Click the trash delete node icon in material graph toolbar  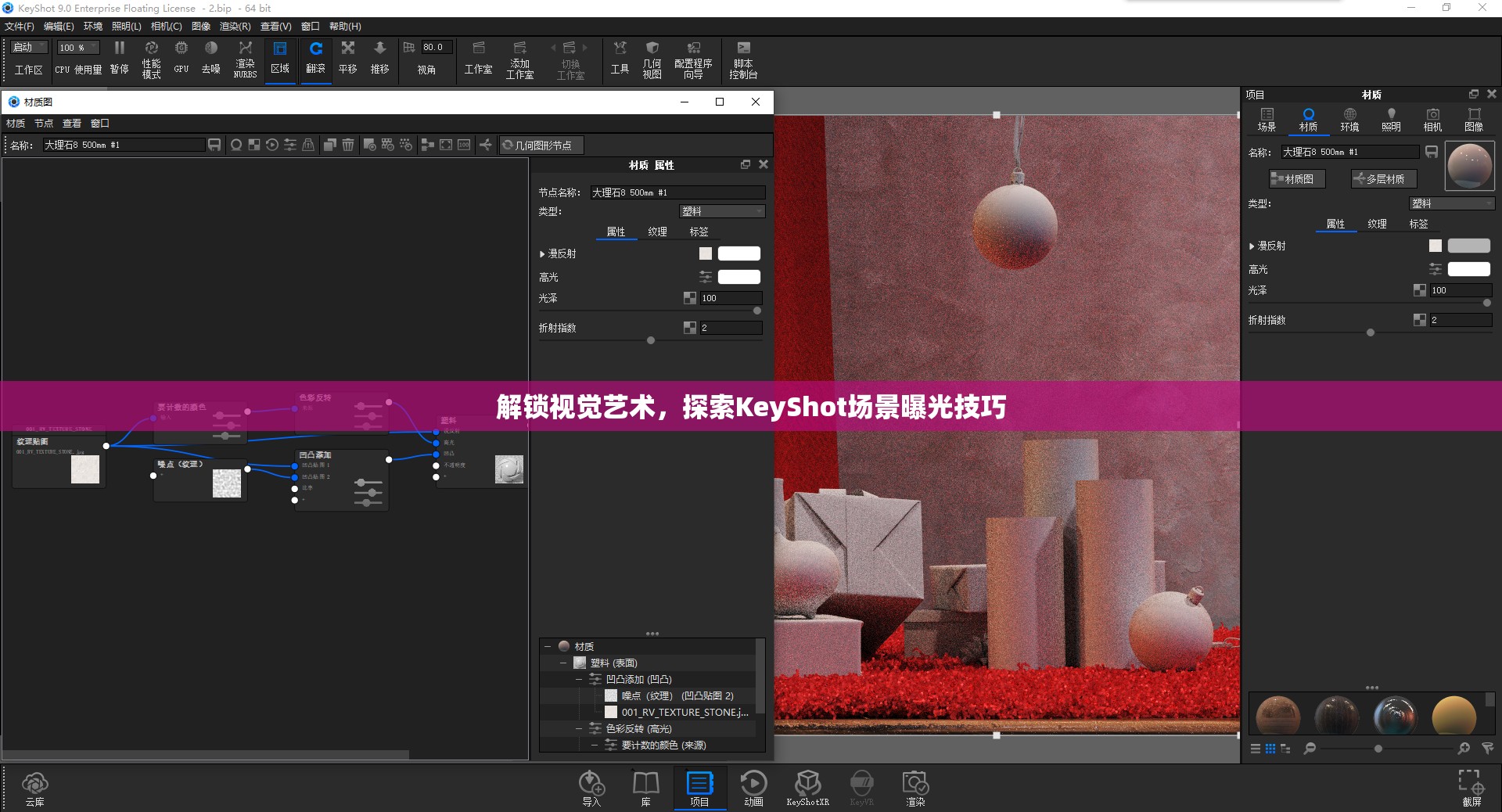(348, 145)
